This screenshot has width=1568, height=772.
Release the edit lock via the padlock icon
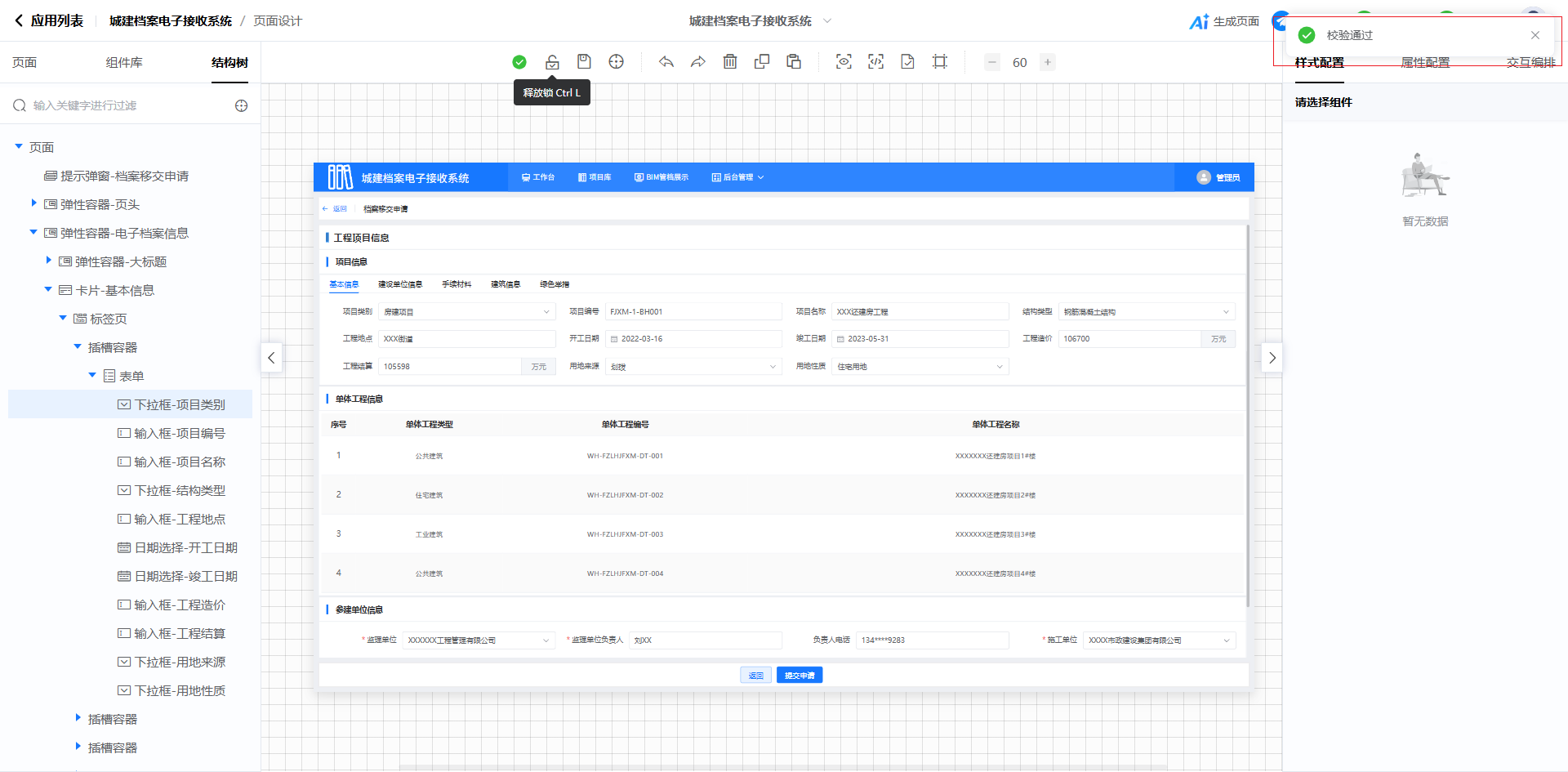pyautogui.click(x=552, y=62)
